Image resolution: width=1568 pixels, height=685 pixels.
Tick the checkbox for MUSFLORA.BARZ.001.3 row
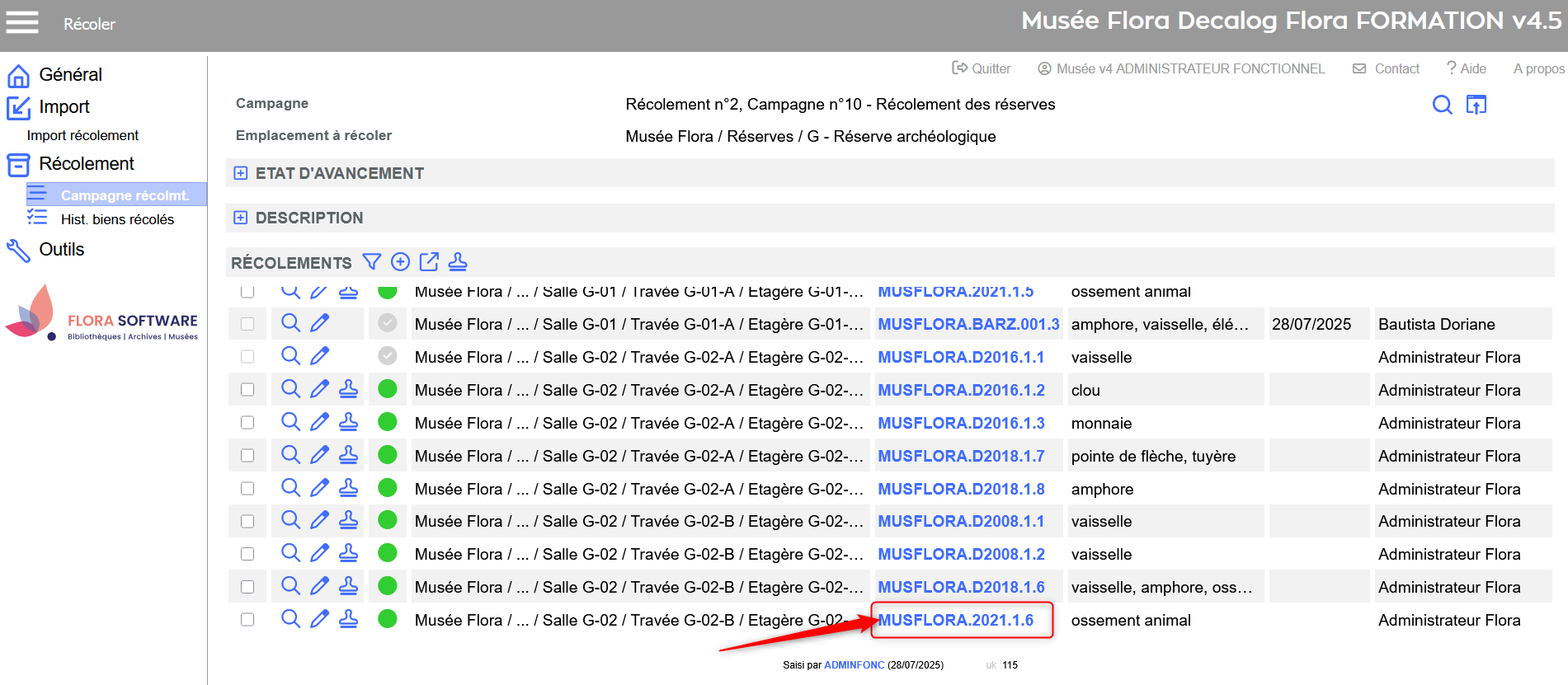click(247, 324)
